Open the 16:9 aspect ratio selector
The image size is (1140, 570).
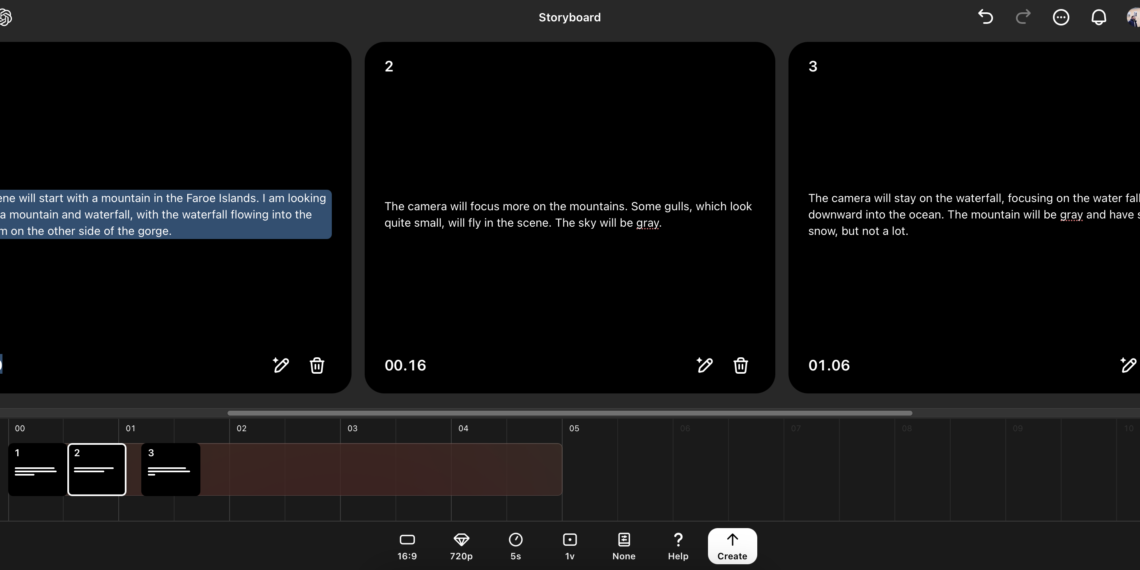407,546
